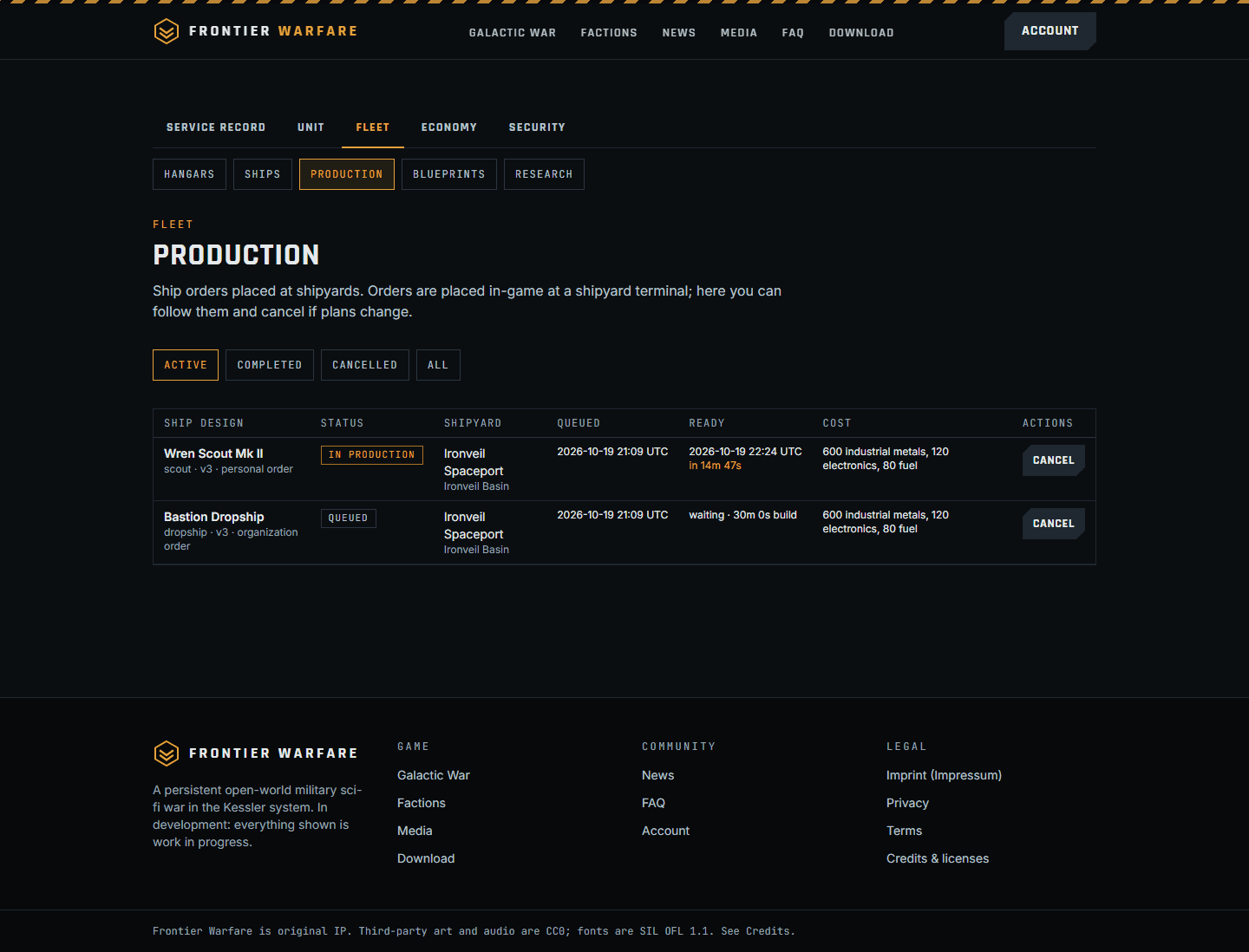
Task: Click the 'in 14m 47s' countdown text
Action: (716, 466)
